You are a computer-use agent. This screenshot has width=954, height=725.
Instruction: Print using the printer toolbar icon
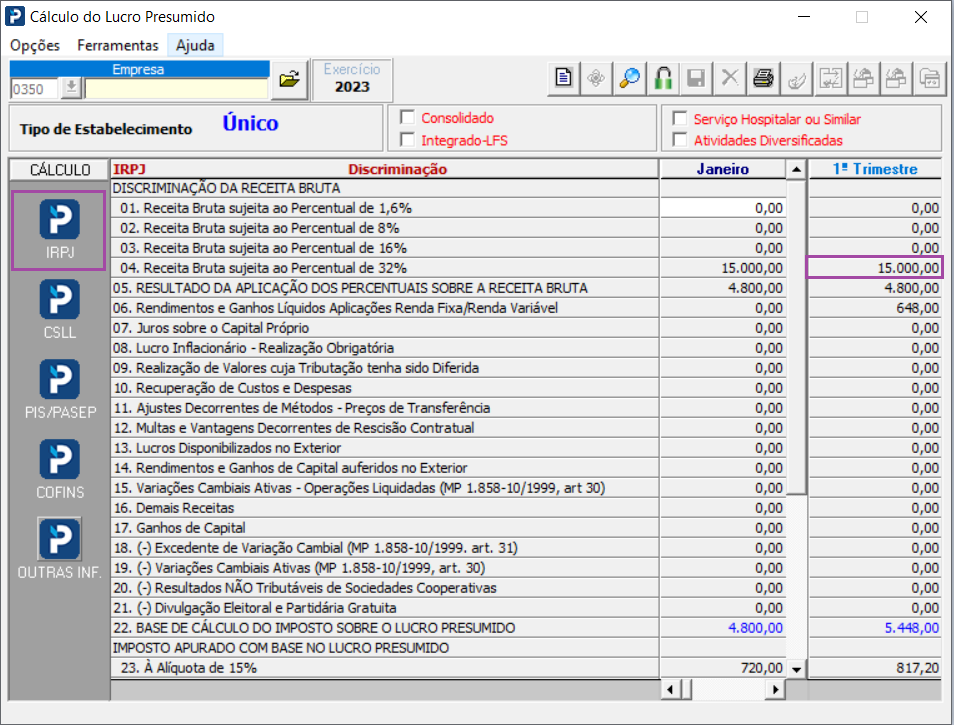tap(763, 78)
